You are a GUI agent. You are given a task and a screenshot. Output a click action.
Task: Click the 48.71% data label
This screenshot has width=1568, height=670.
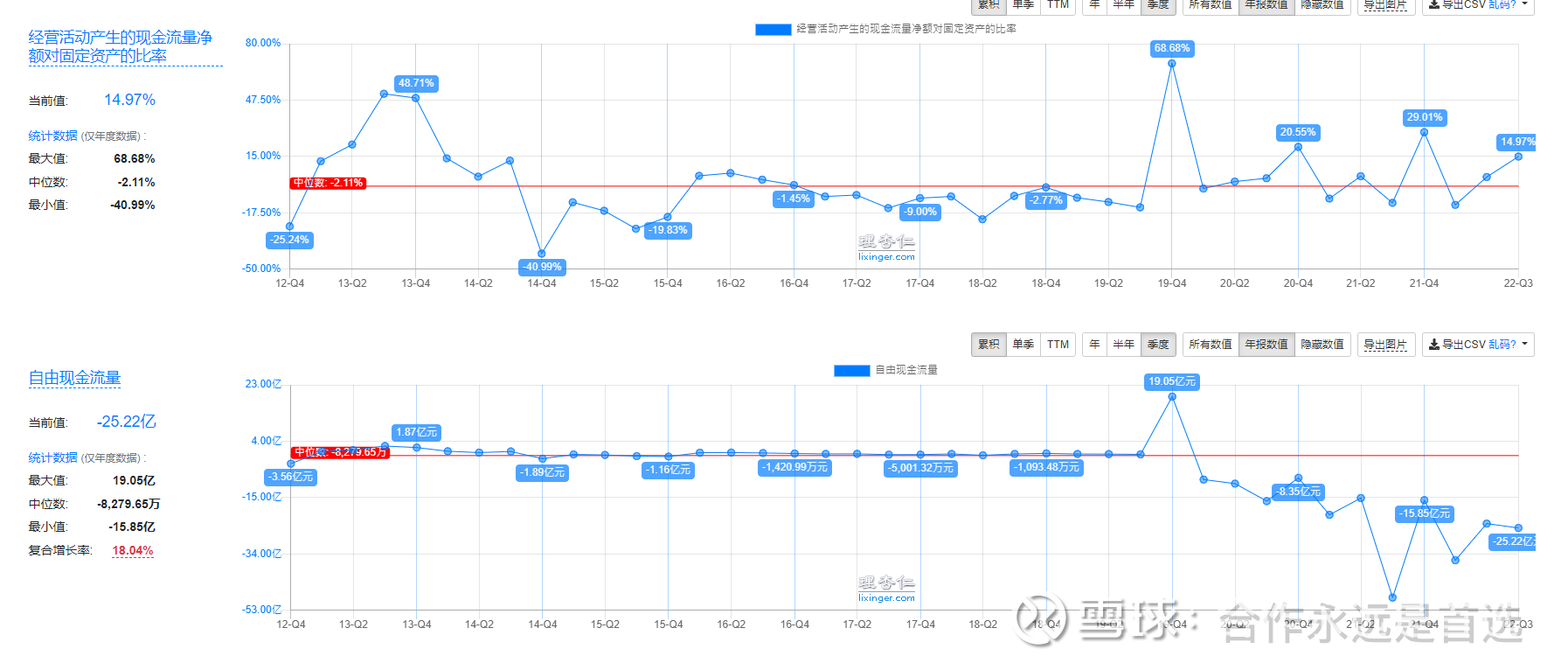pyautogui.click(x=416, y=83)
